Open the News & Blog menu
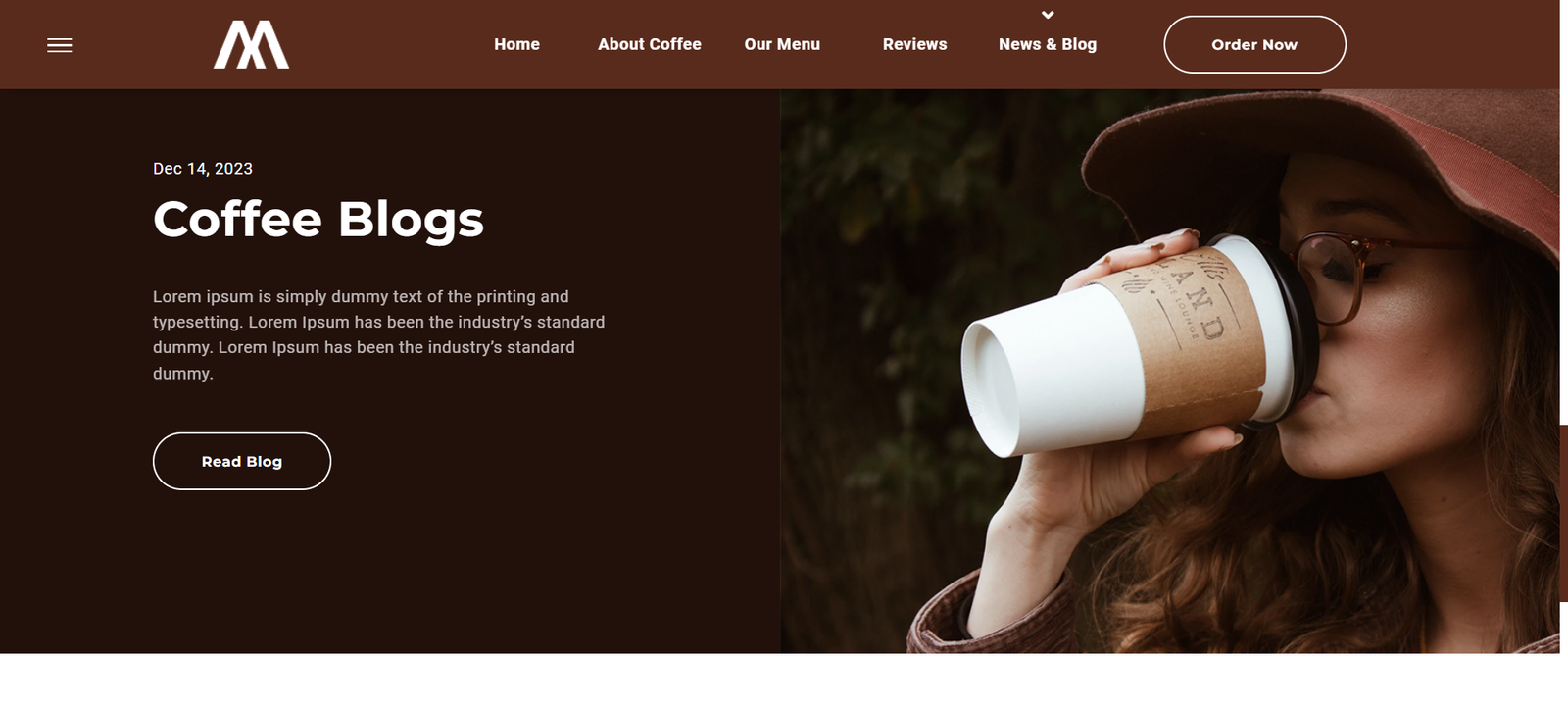 click(x=1048, y=44)
